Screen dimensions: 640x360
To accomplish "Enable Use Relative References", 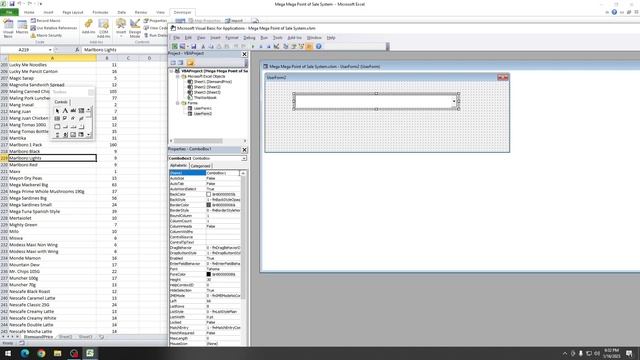I will (x=53, y=28).
